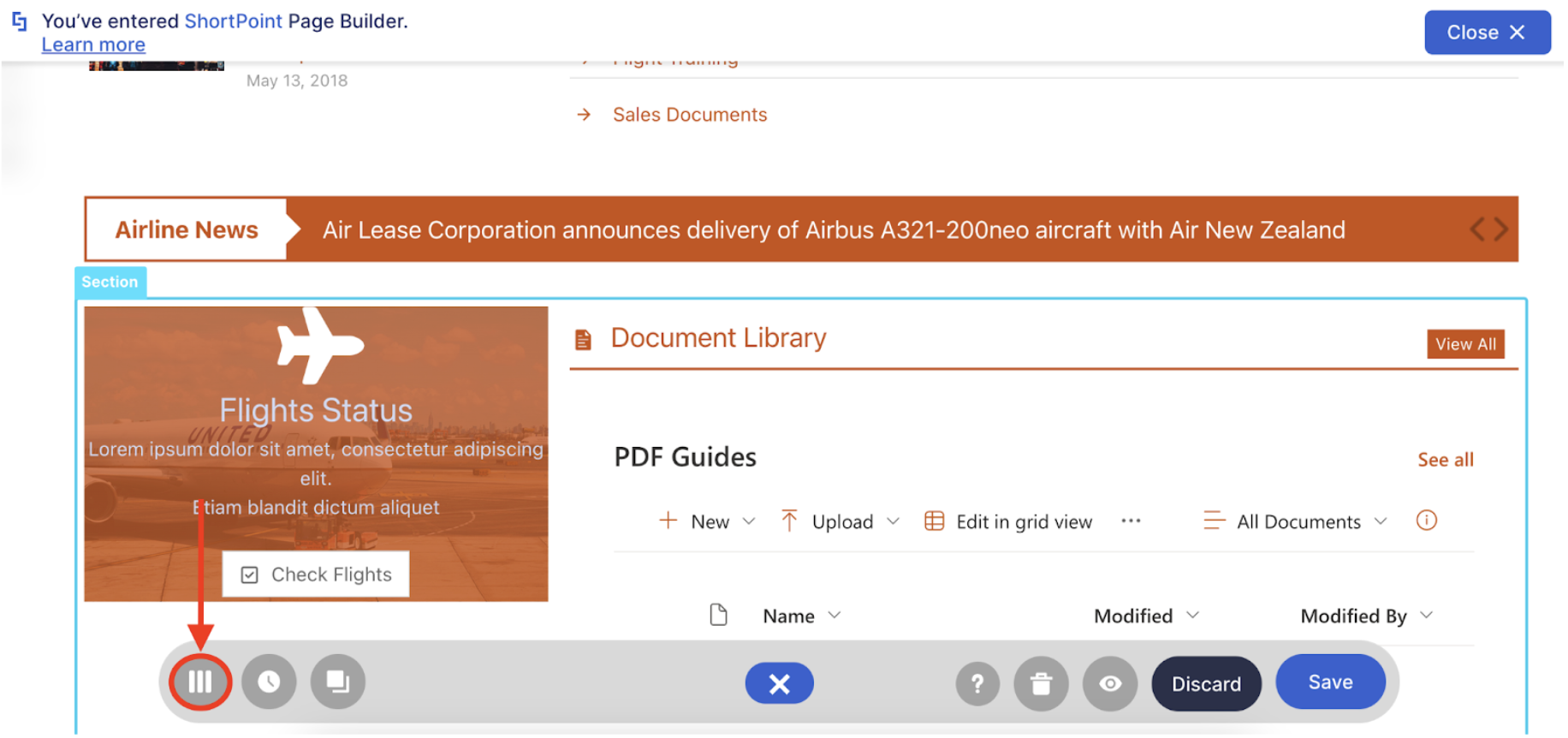Image resolution: width=1568 pixels, height=738 pixels.
Task: Click the Upload arrow button
Action: [826, 521]
